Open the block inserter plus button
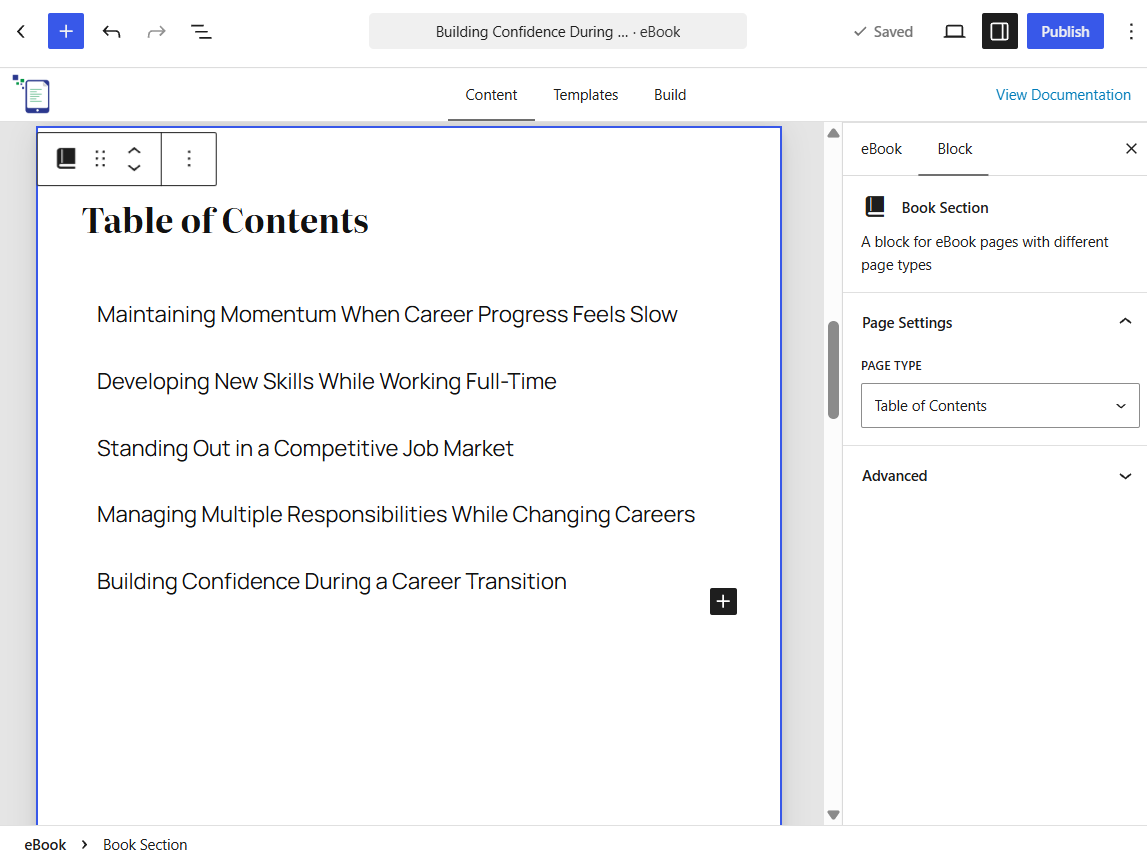This screenshot has width=1147, height=858. [66, 31]
